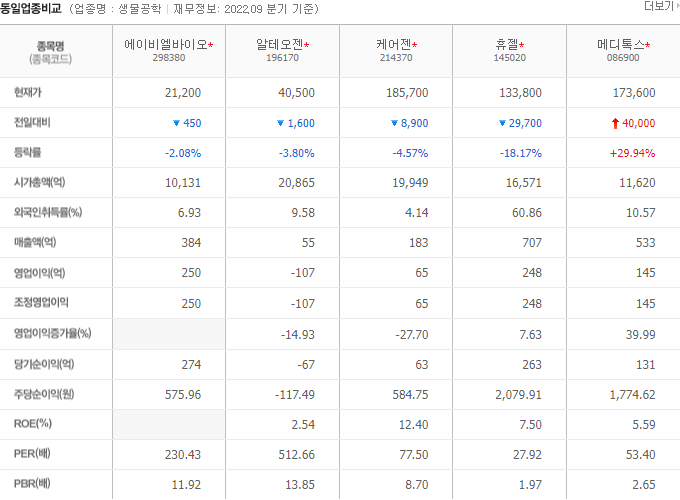Viewport: 680px width, 500px height.
Task: Click the foreign ownership value 60.86
Action: (x=526, y=213)
